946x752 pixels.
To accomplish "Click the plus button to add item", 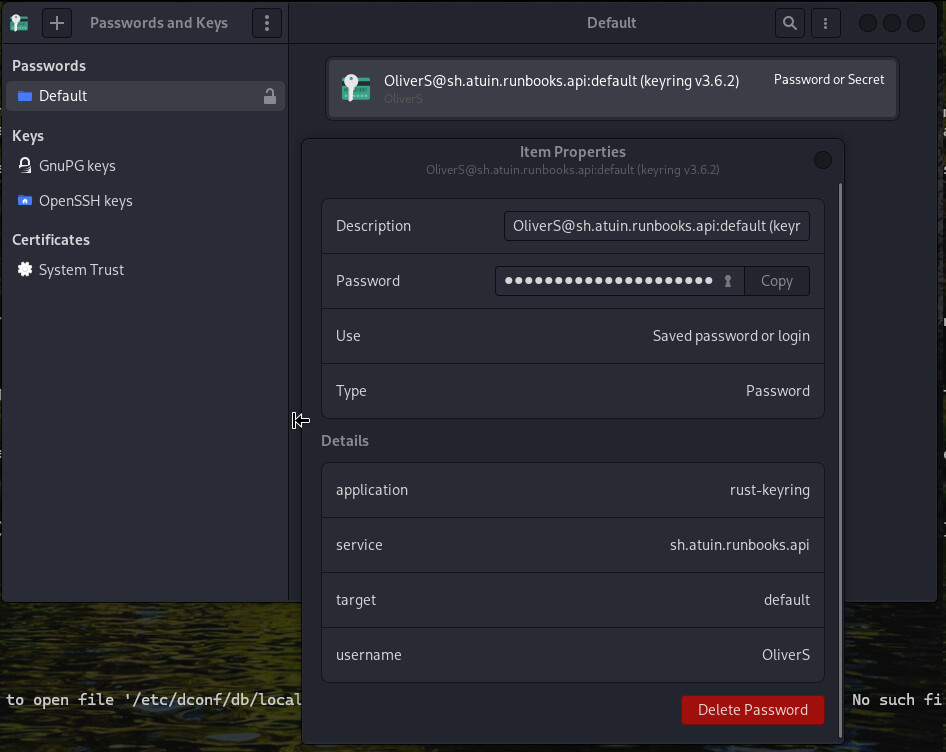I will [57, 22].
